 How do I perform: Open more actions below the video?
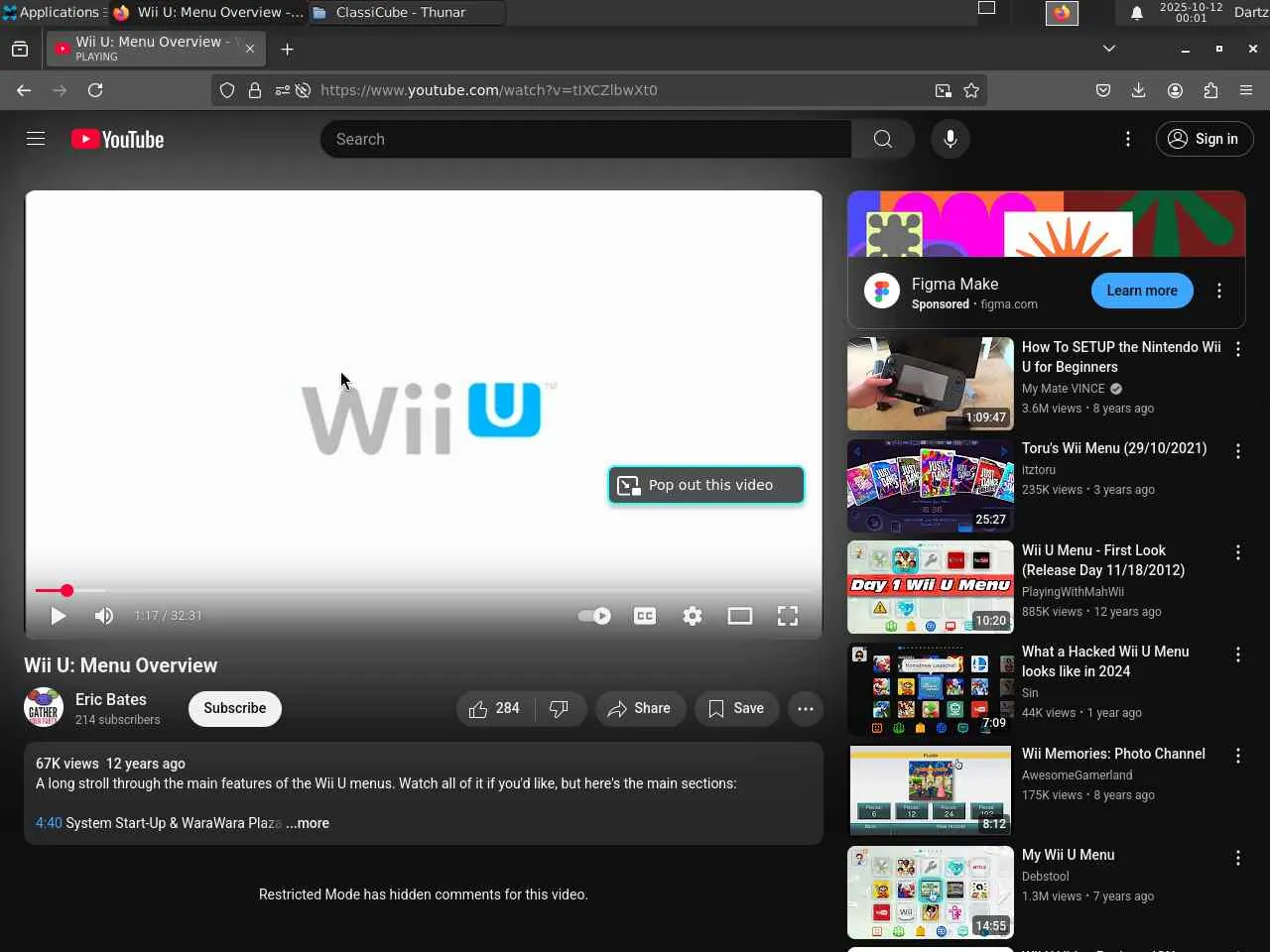806,708
